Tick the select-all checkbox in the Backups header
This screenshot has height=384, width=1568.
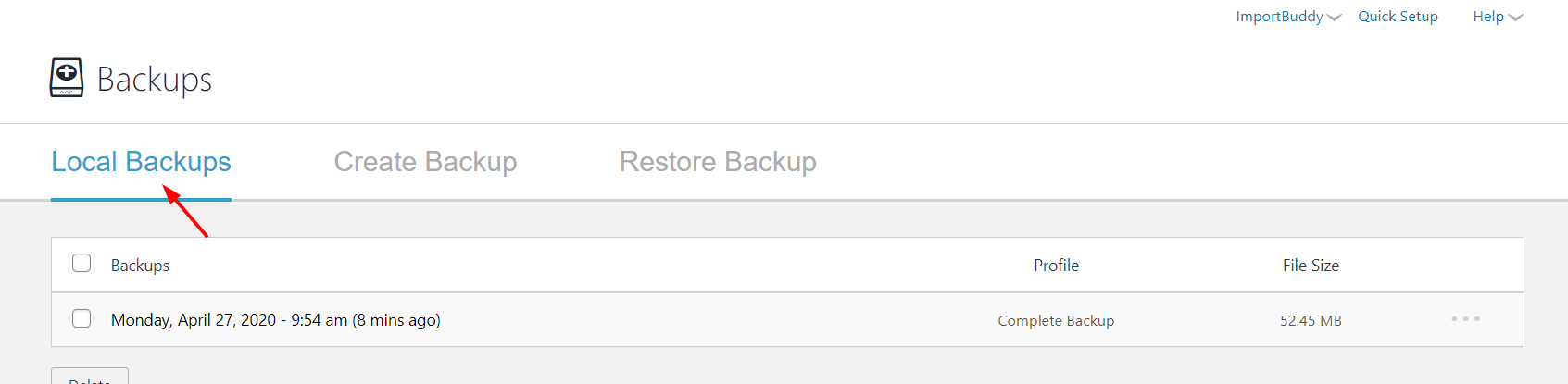pyautogui.click(x=82, y=263)
